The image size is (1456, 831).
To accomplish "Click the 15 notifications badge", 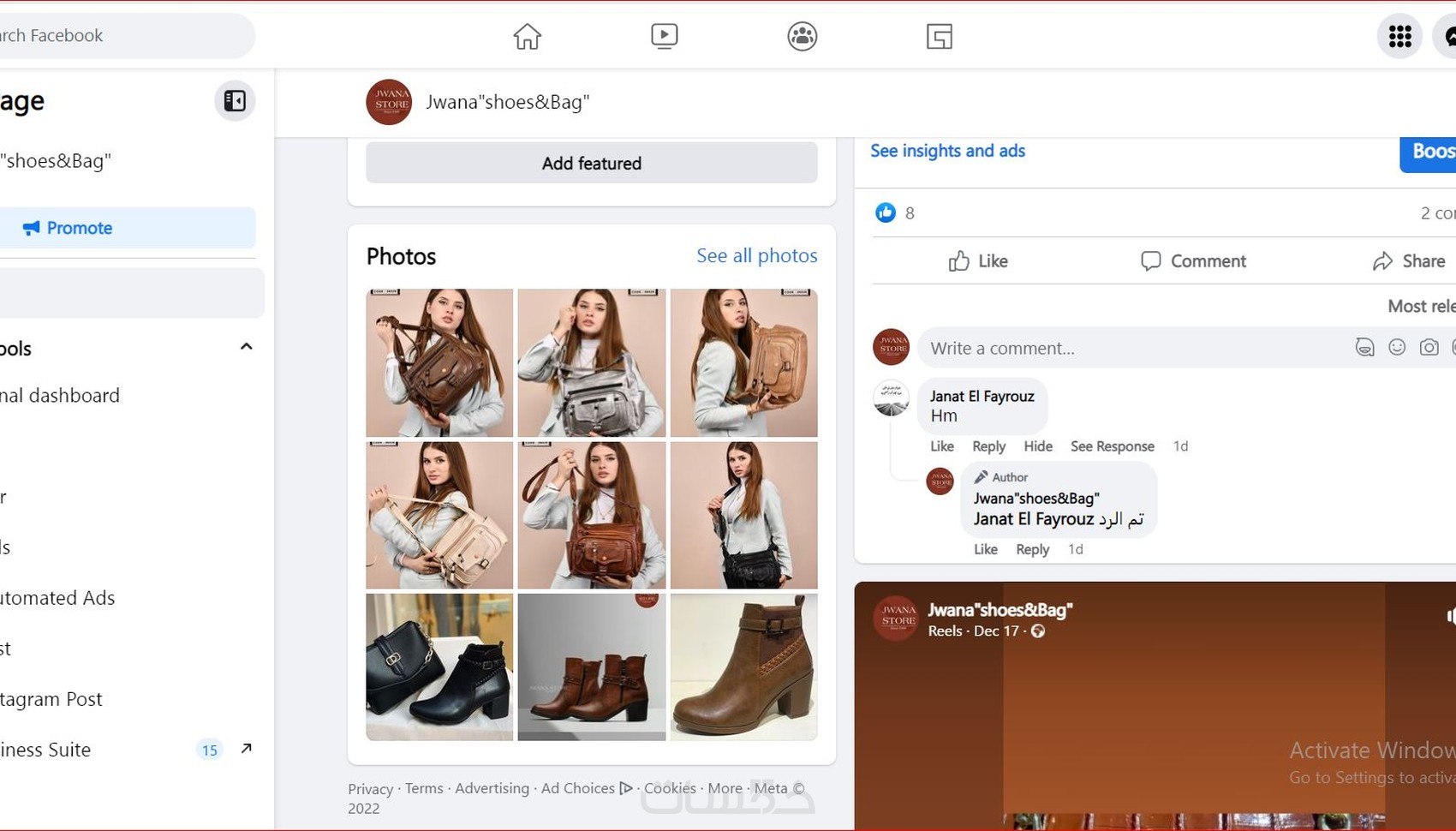I will [x=210, y=750].
